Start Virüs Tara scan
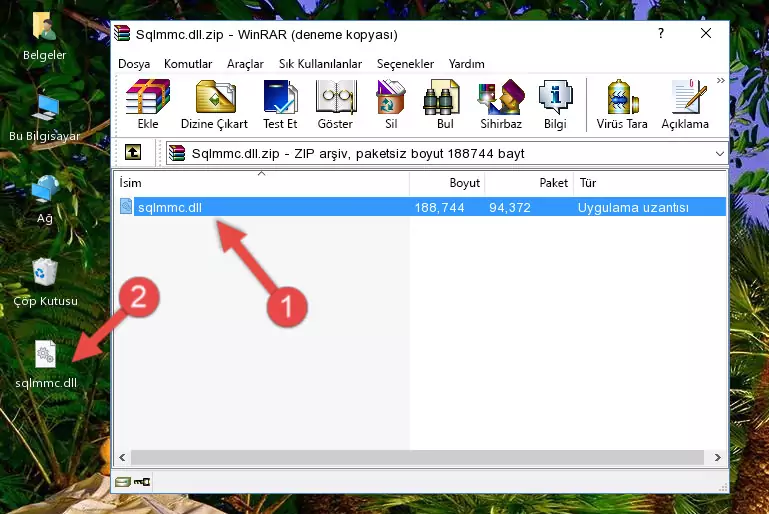The width and height of the screenshot is (769, 514). pyautogui.click(x=622, y=104)
